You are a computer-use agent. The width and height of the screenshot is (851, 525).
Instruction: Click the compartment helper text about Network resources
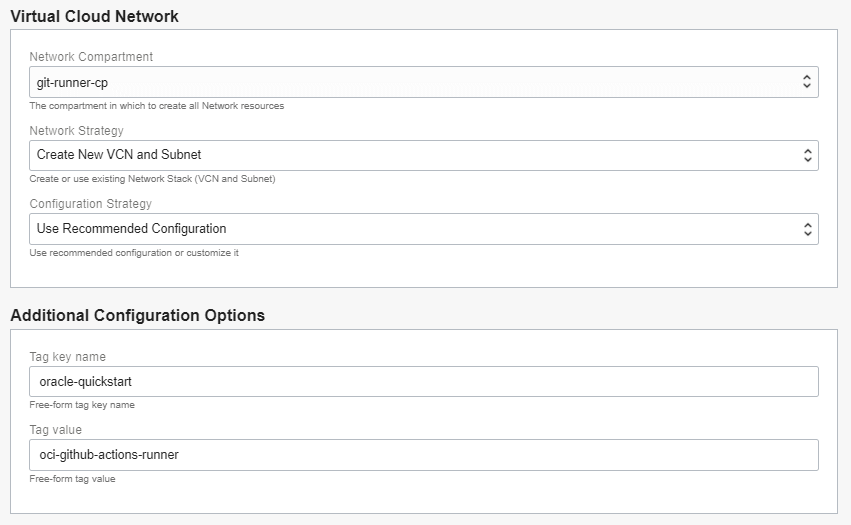156,106
